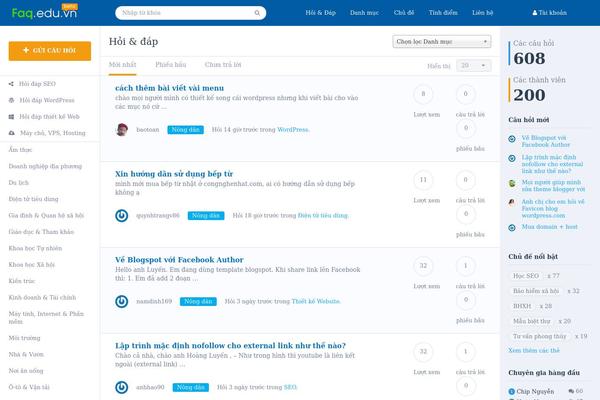The width and height of the screenshot is (600, 400).
Task: Click the Hỏi đáp thiết kế Web windows icon
Action: (11, 117)
